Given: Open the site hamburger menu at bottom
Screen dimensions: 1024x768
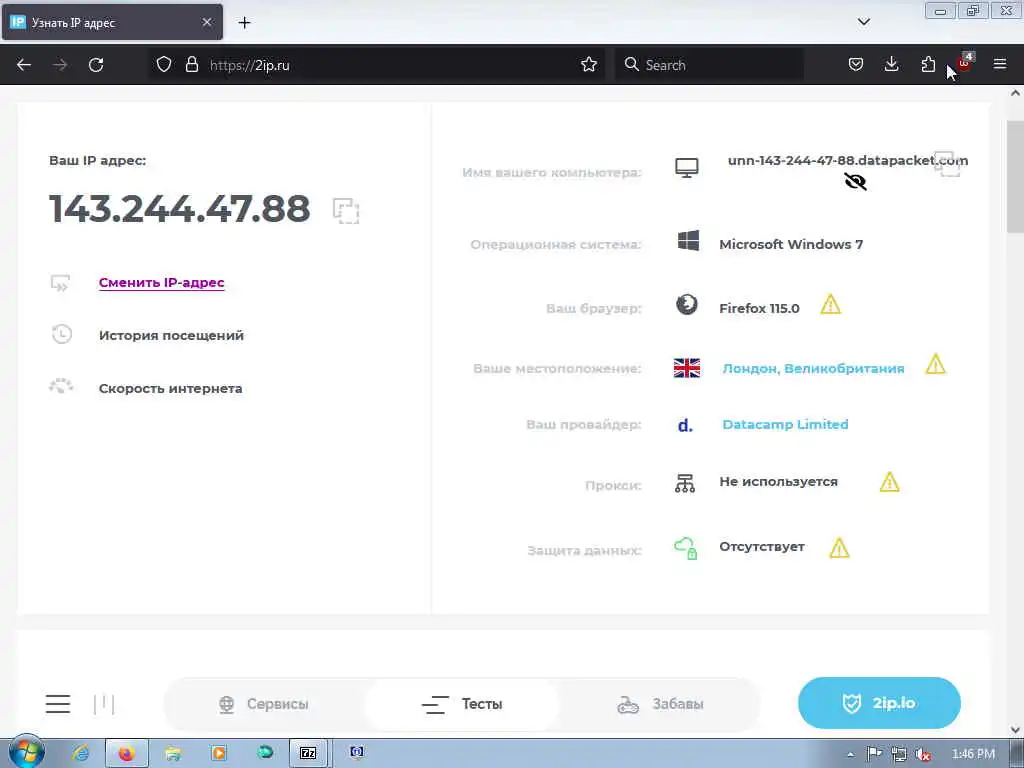Looking at the screenshot, I should (x=57, y=704).
